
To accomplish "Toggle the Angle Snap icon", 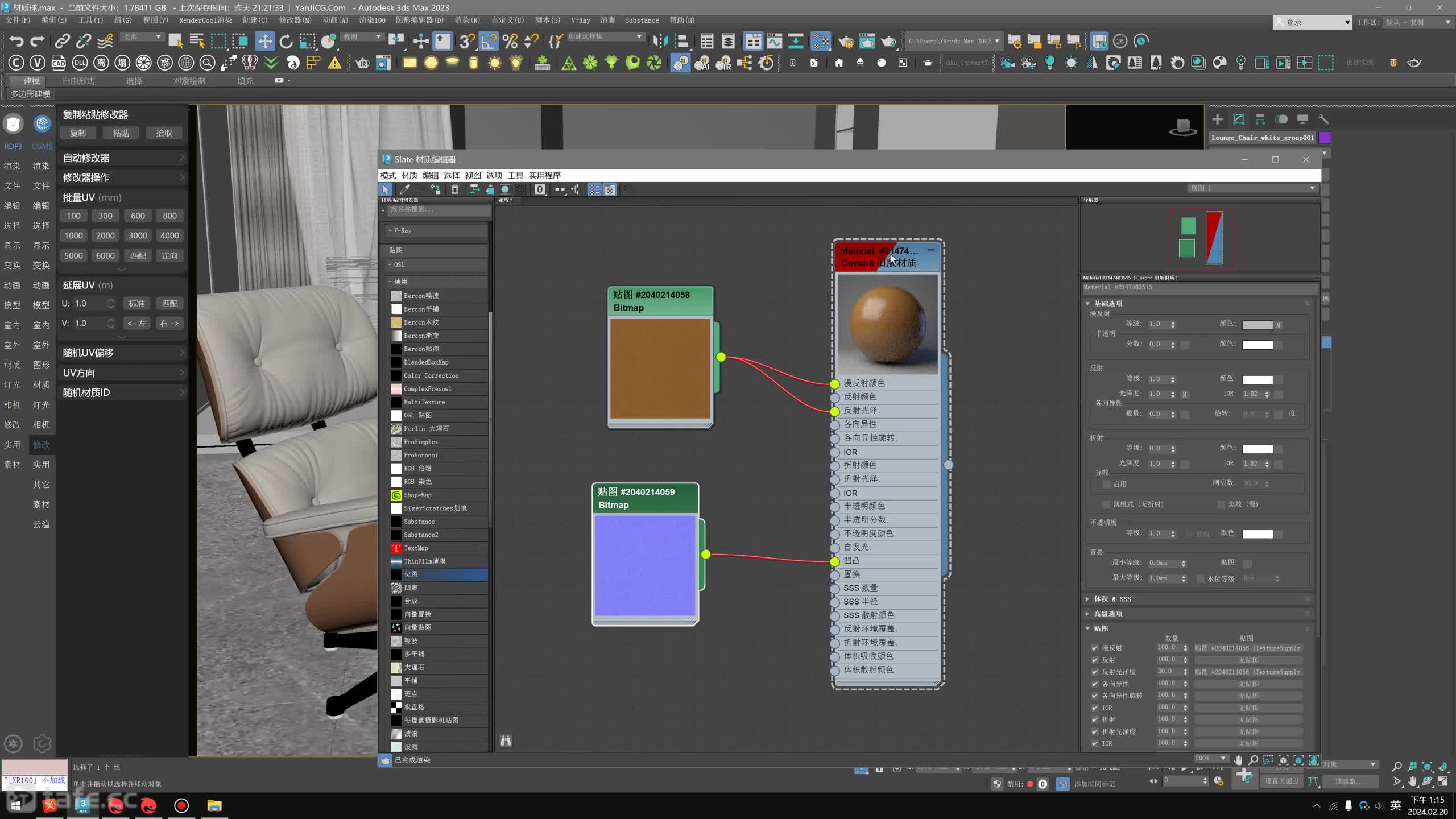I will click(489, 41).
